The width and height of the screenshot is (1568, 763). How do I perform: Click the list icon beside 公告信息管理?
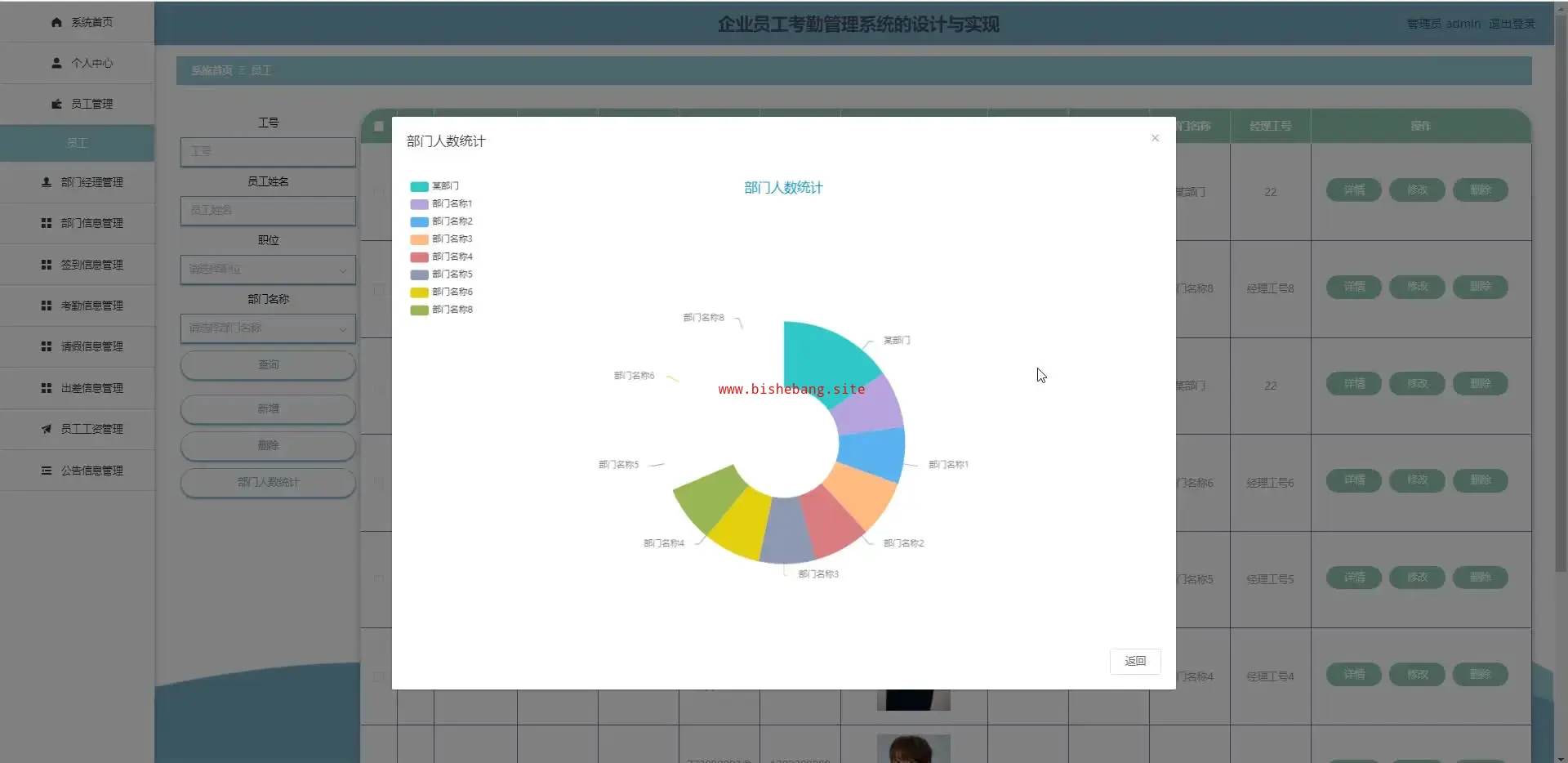47,471
